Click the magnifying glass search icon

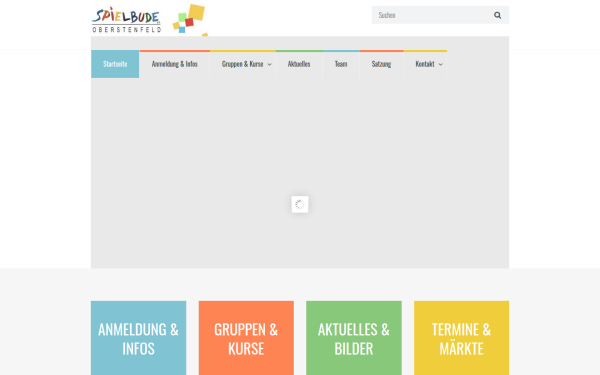497,15
